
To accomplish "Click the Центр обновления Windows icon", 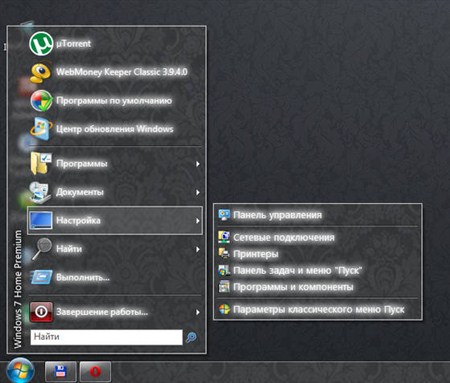I will pos(41,129).
